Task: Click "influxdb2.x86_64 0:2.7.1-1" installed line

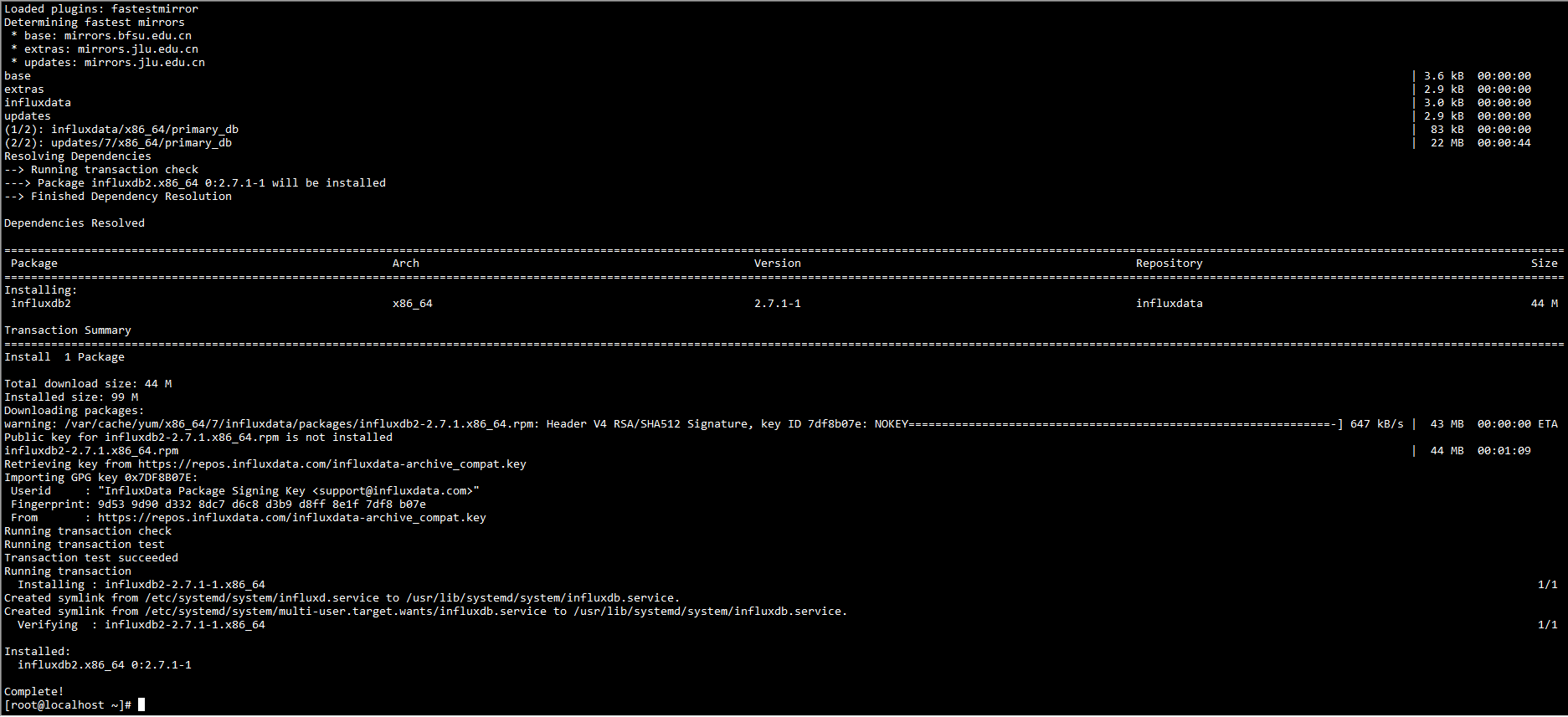Action: (105, 665)
